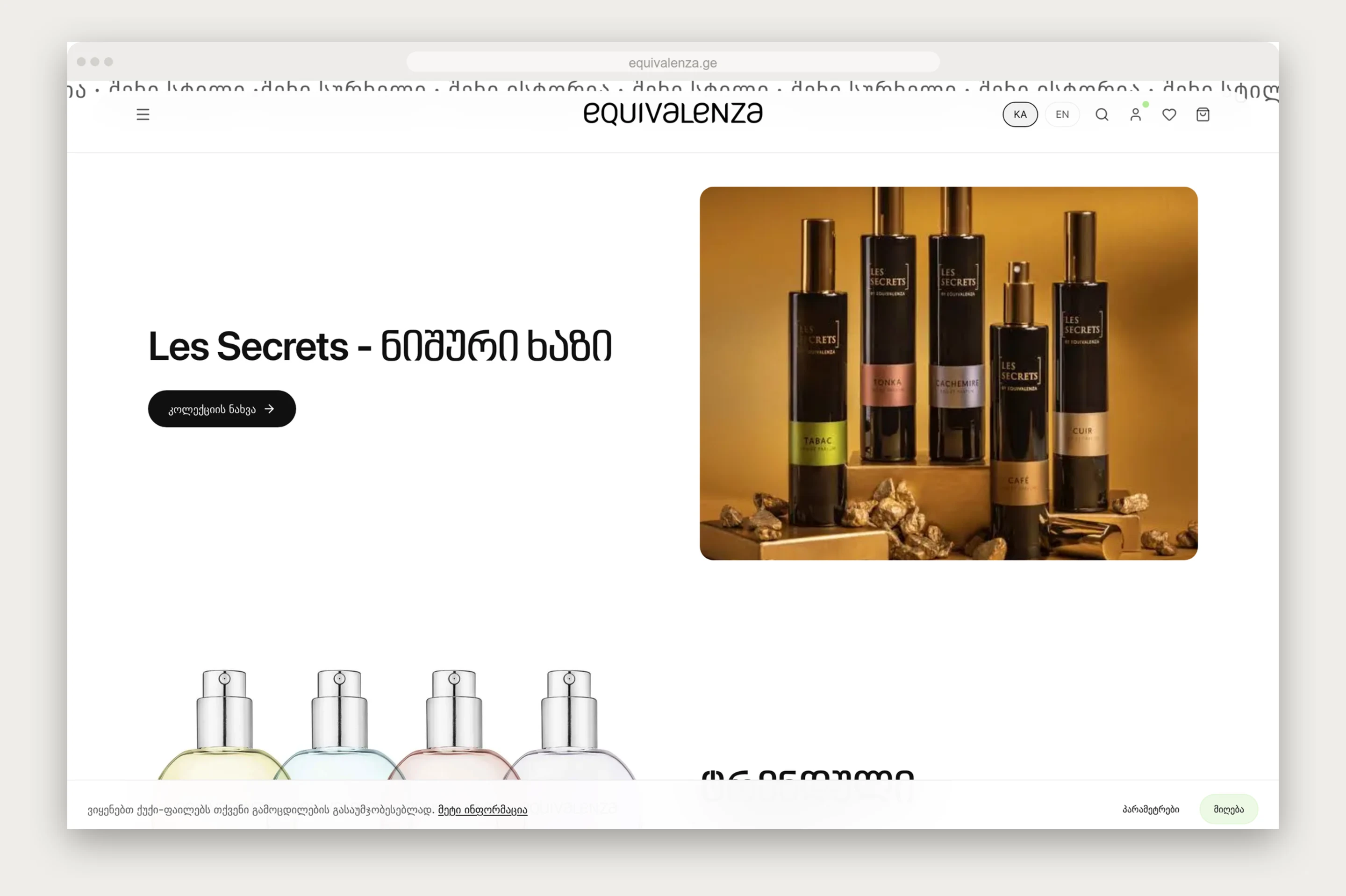
Task: Click the black collection button with arrow
Action: pyautogui.click(x=222, y=409)
